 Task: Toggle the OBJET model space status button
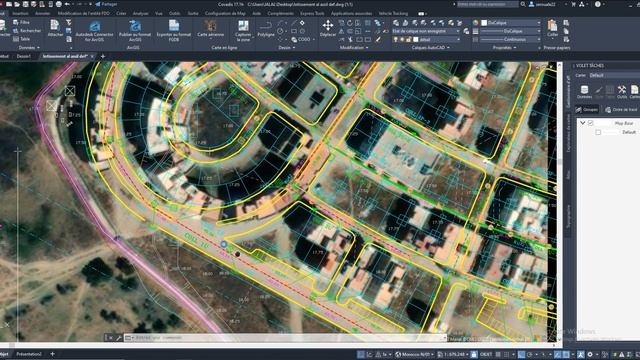coord(486,354)
